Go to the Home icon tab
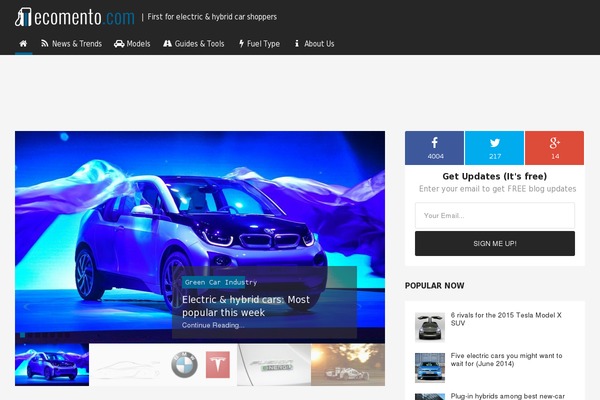The width and height of the screenshot is (600, 400). (23, 44)
